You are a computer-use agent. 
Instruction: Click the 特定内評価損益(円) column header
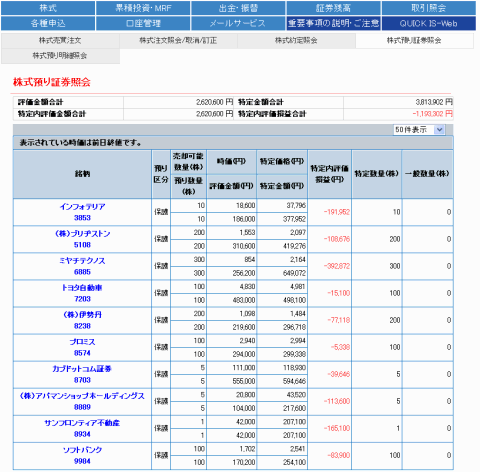click(330, 174)
